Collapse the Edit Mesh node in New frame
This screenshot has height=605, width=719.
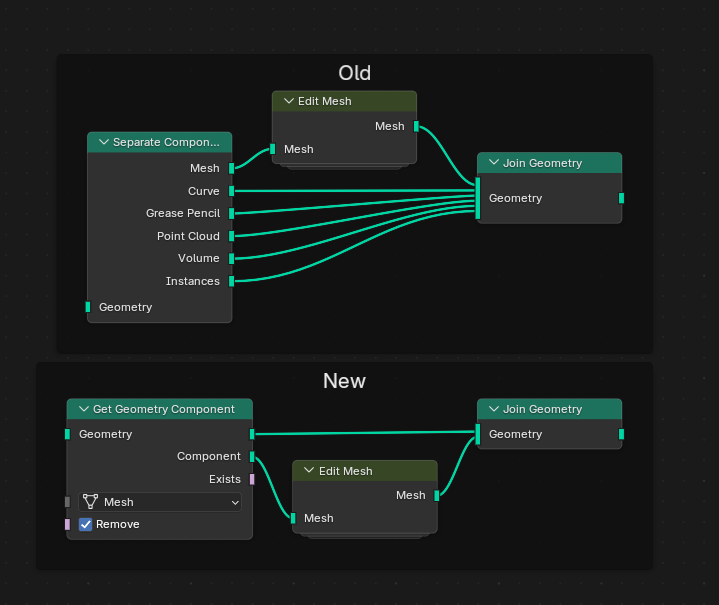[x=309, y=471]
